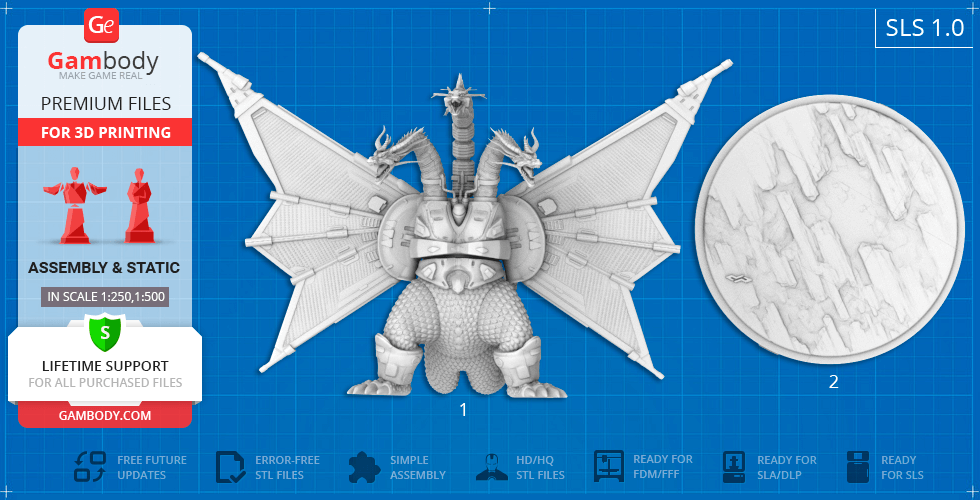This screenshot has height=500, width=980.
Task: Click the "LIFETIME SUPPORT" heading text
Action: pyautogui.click(x=104, y=366)
